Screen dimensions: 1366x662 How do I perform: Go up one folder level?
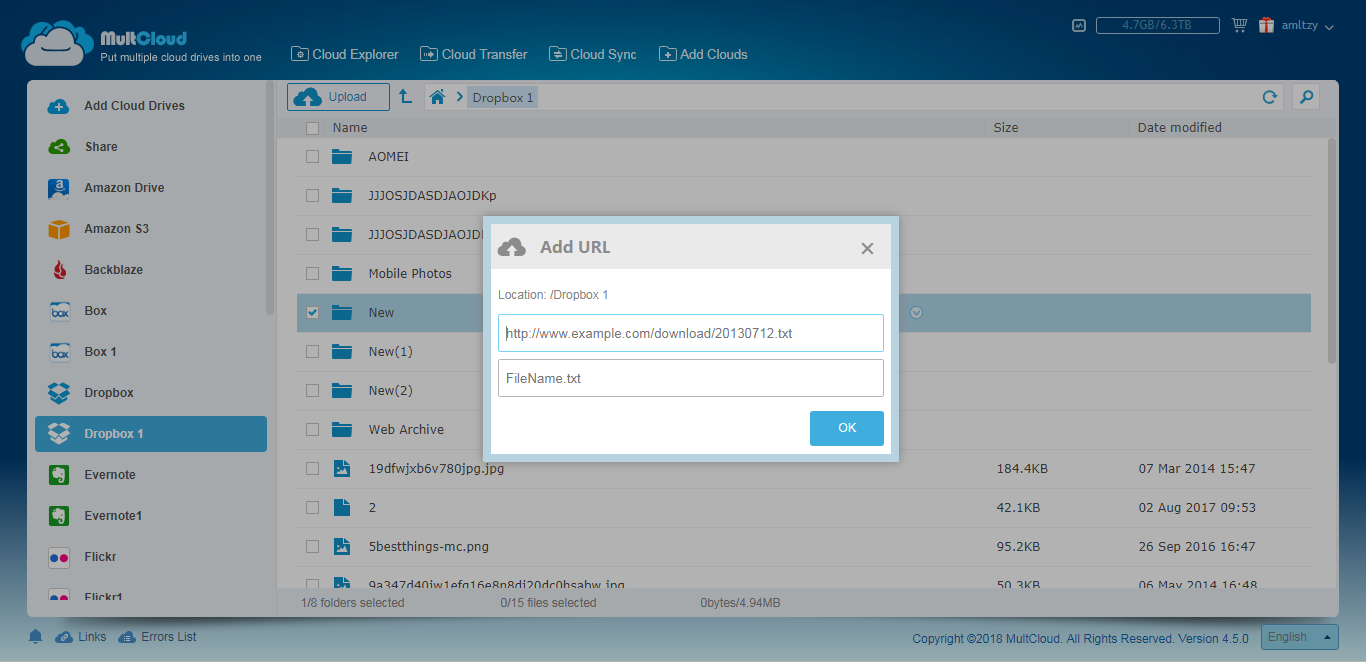pyautogui.click(x=405, y=97)
